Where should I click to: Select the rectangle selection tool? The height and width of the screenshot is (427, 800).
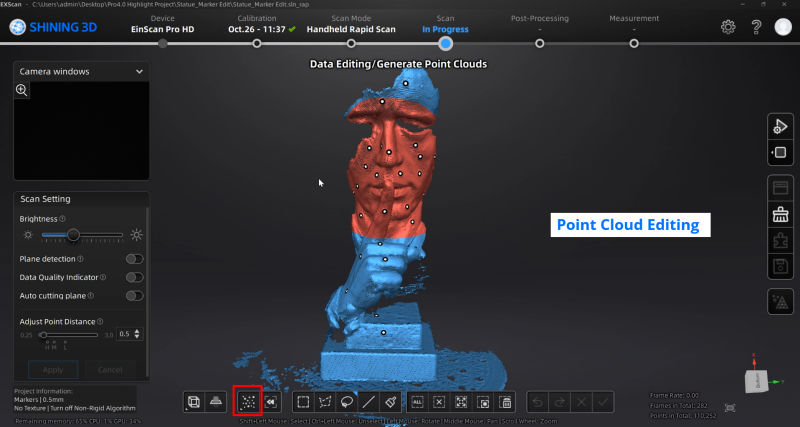(x=303, y=402)
